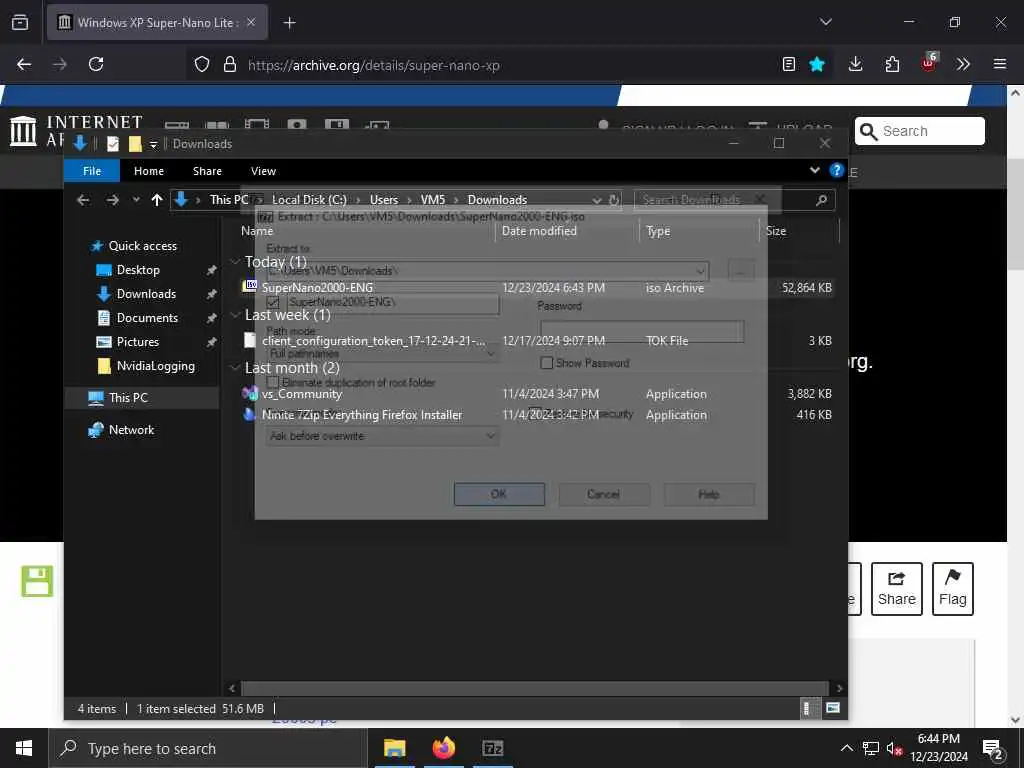Open the uBlock Origin extension icon
This screenshot has width=1024, height=768.
[x=929, y=63]
